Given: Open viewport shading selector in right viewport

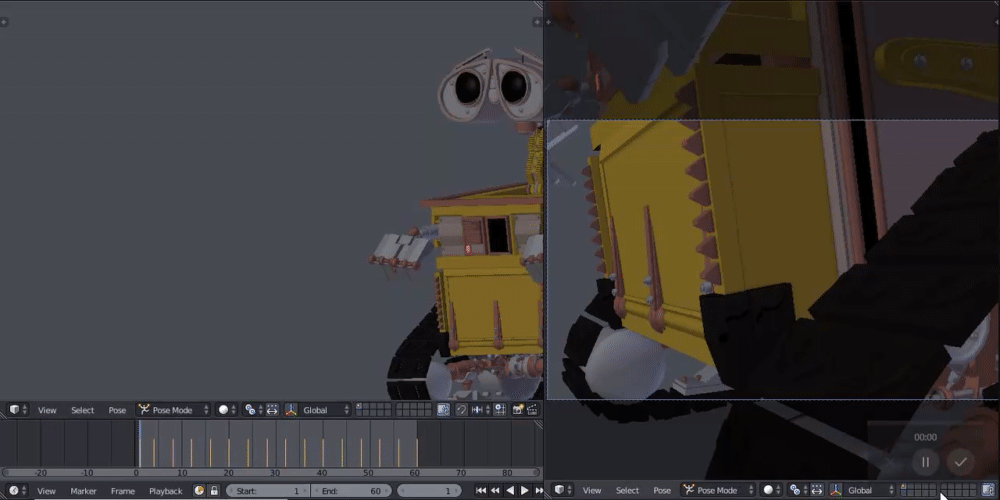Looking at the screenshot, I should click(x=772, y=490).
